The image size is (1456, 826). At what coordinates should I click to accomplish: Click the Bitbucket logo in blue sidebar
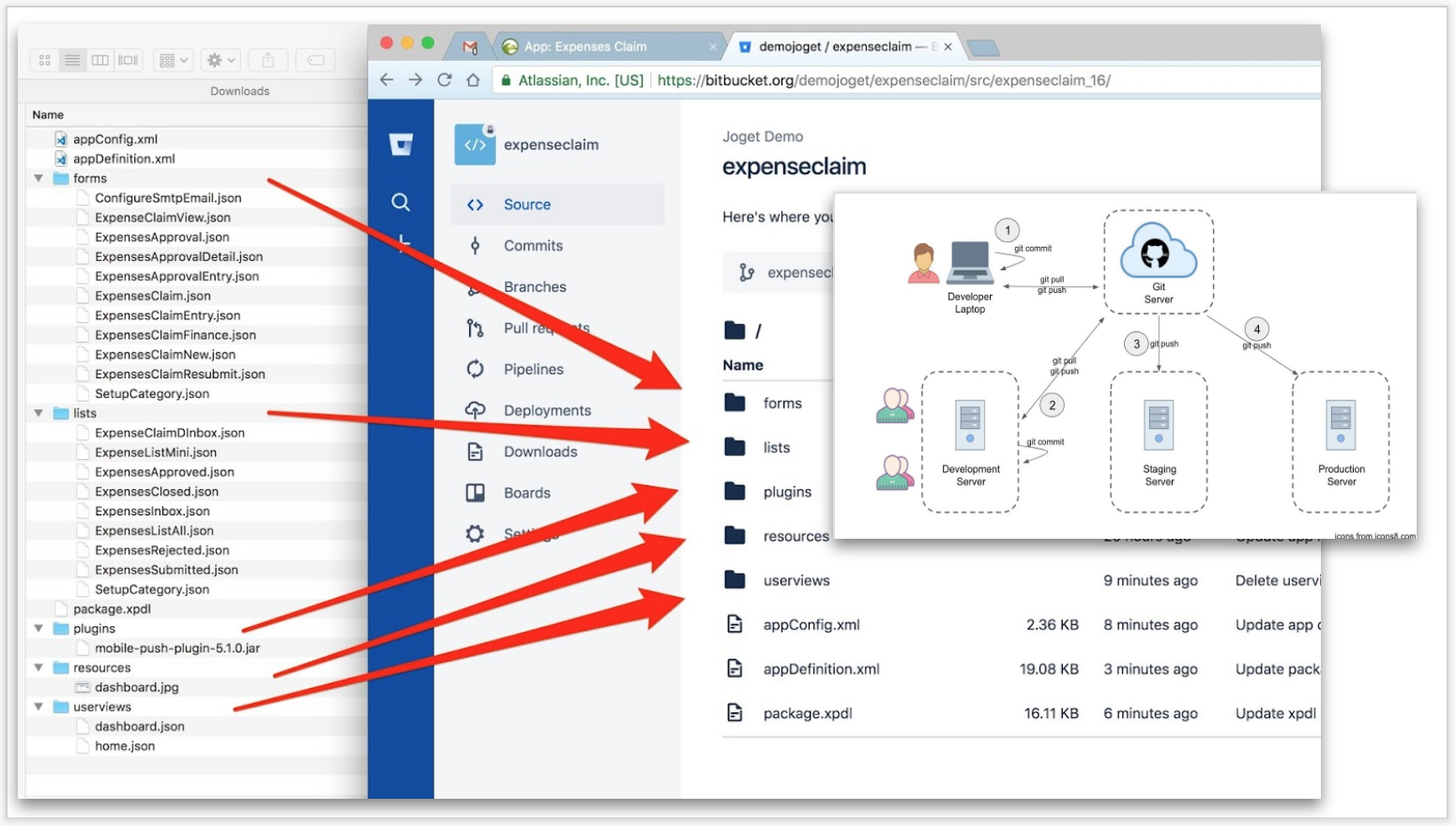tap(401, 145)
